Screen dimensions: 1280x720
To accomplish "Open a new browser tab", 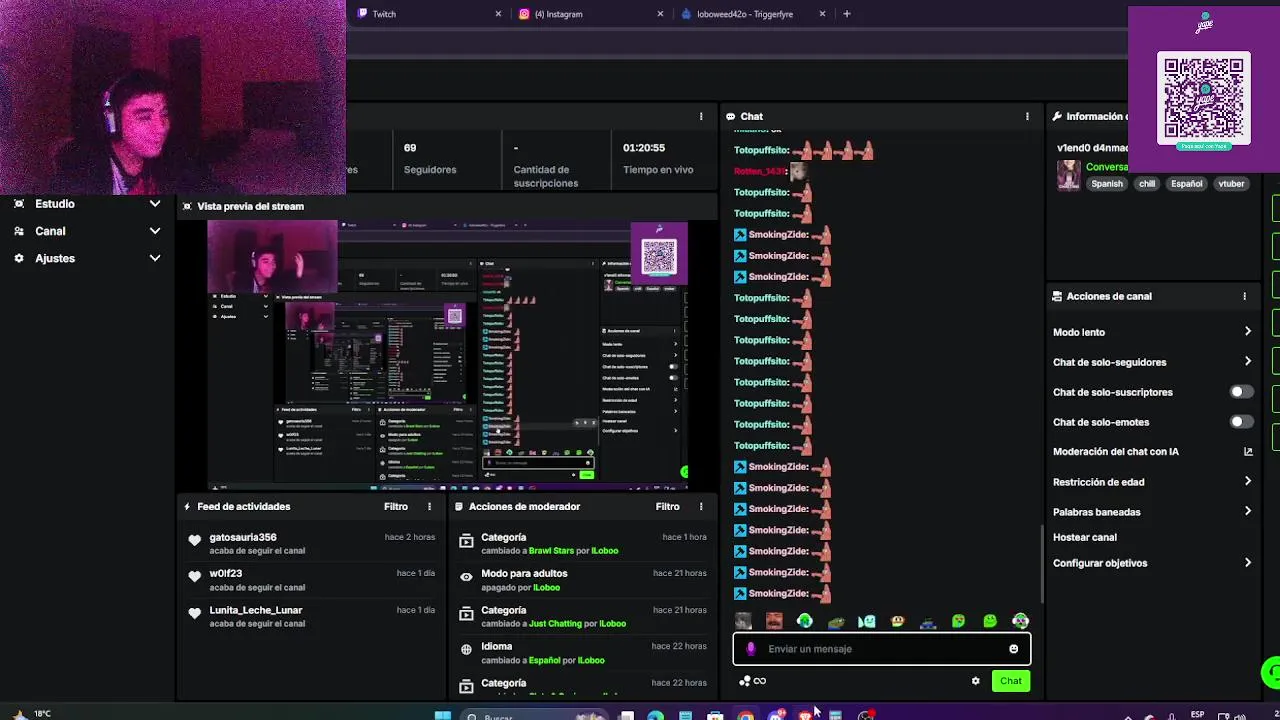I will pos(847,14).
